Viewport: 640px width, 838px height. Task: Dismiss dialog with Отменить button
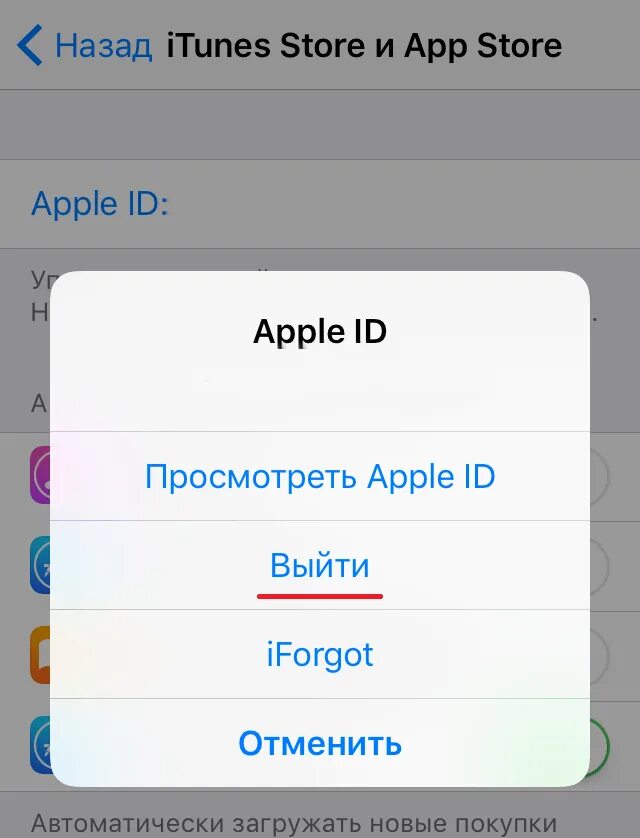tap(320, 743)
